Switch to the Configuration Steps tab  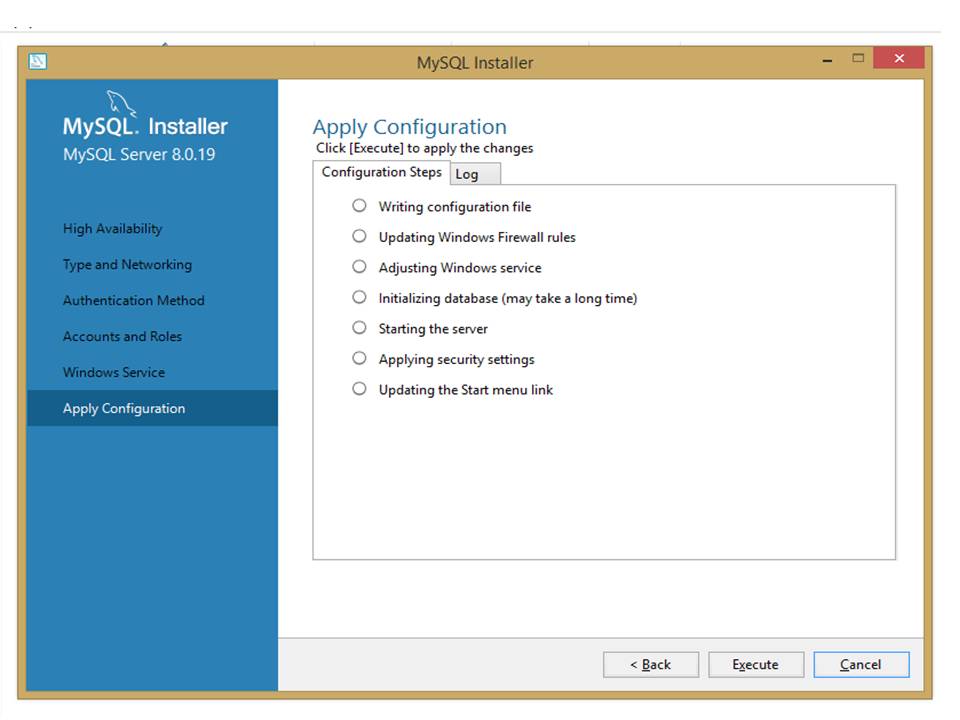tap(381, 172)
